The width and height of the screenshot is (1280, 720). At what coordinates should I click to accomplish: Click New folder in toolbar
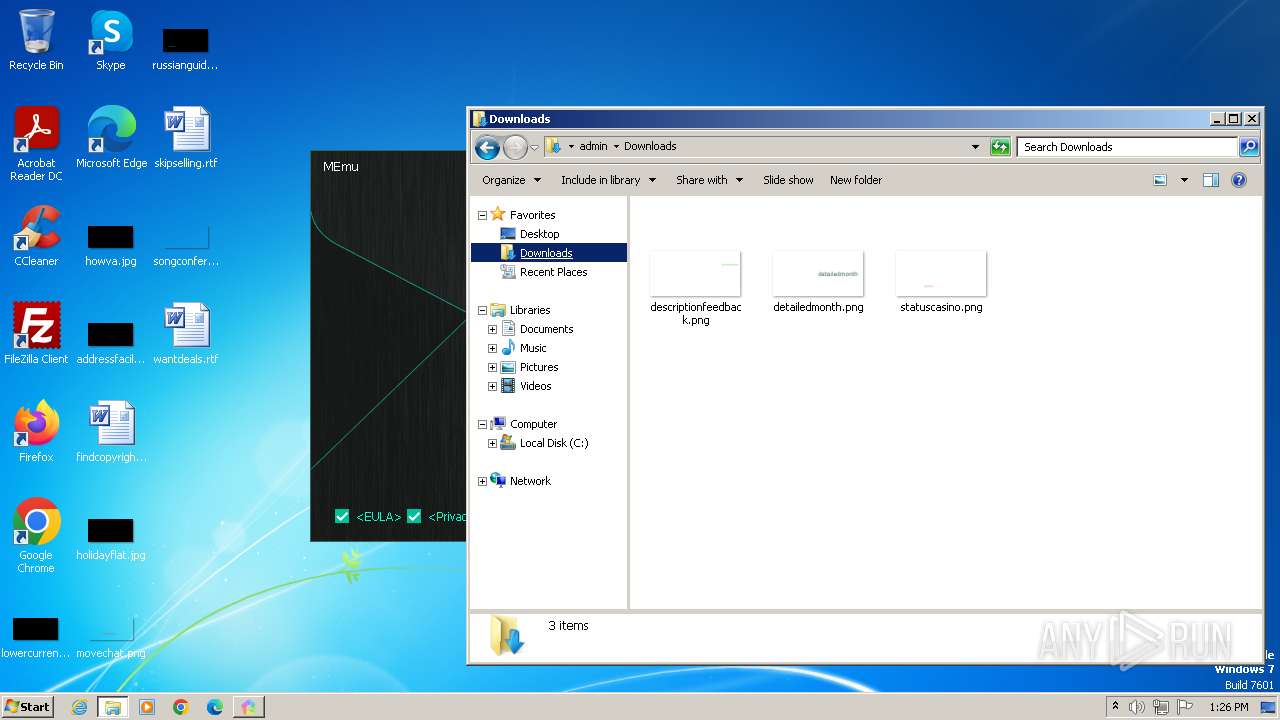point(856,180)
